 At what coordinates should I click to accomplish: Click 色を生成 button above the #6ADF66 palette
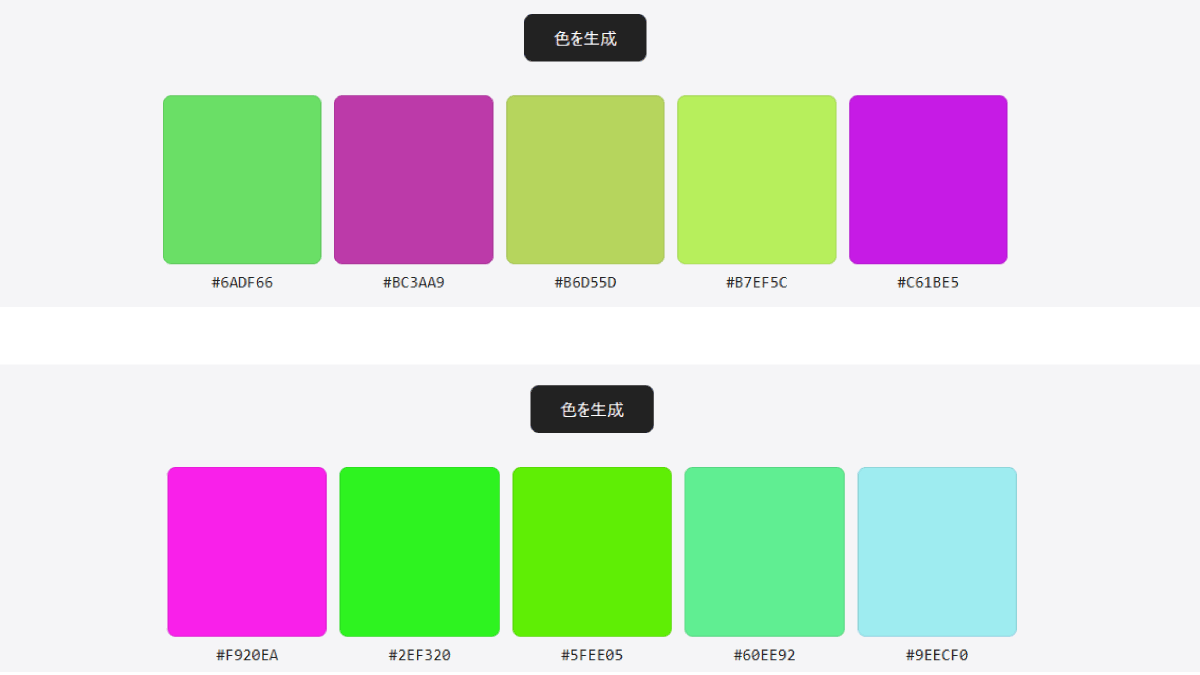click(585, 38)
